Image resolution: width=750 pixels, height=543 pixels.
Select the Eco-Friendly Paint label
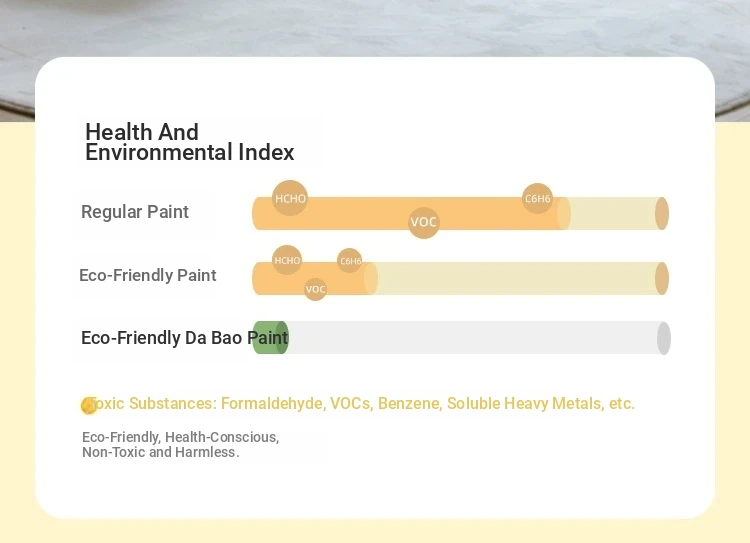point(148,276)
